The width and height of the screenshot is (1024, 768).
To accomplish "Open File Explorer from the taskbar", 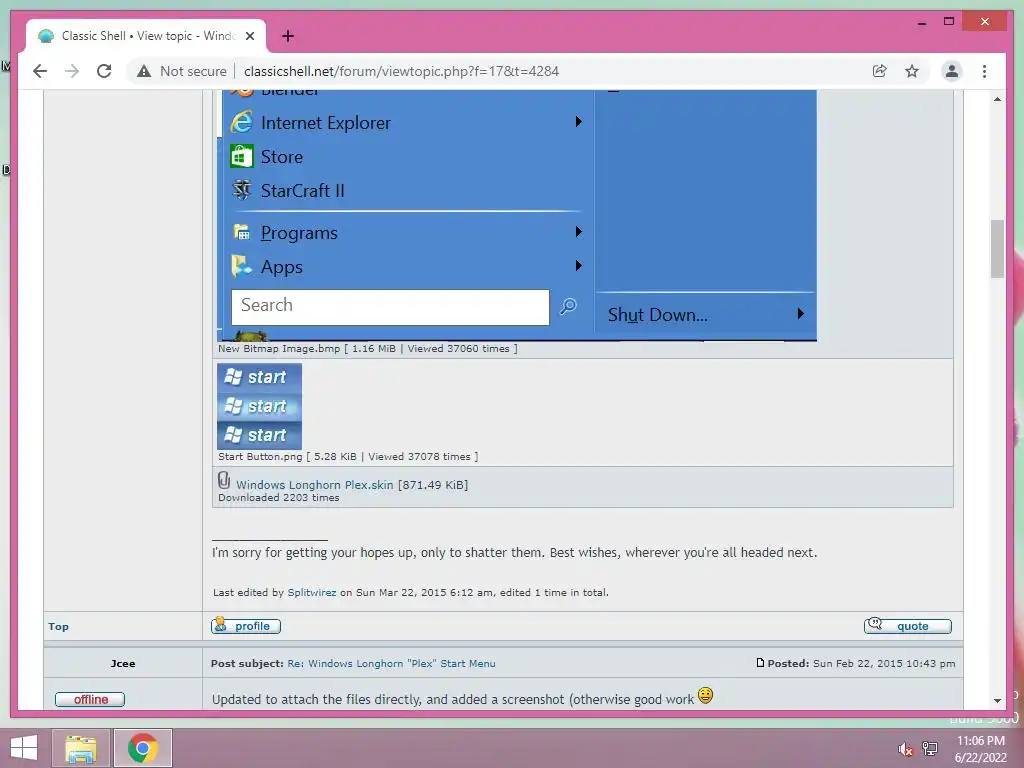I will 81,748.
